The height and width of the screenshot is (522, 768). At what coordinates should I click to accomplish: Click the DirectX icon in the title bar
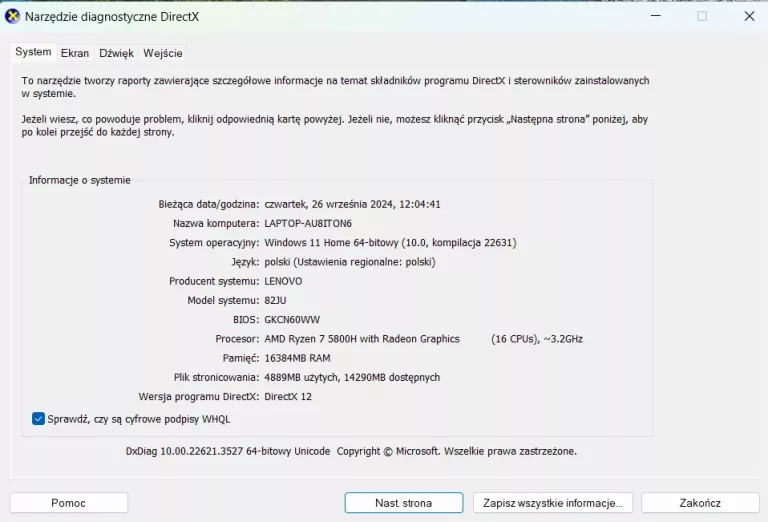tap(13, 16)
